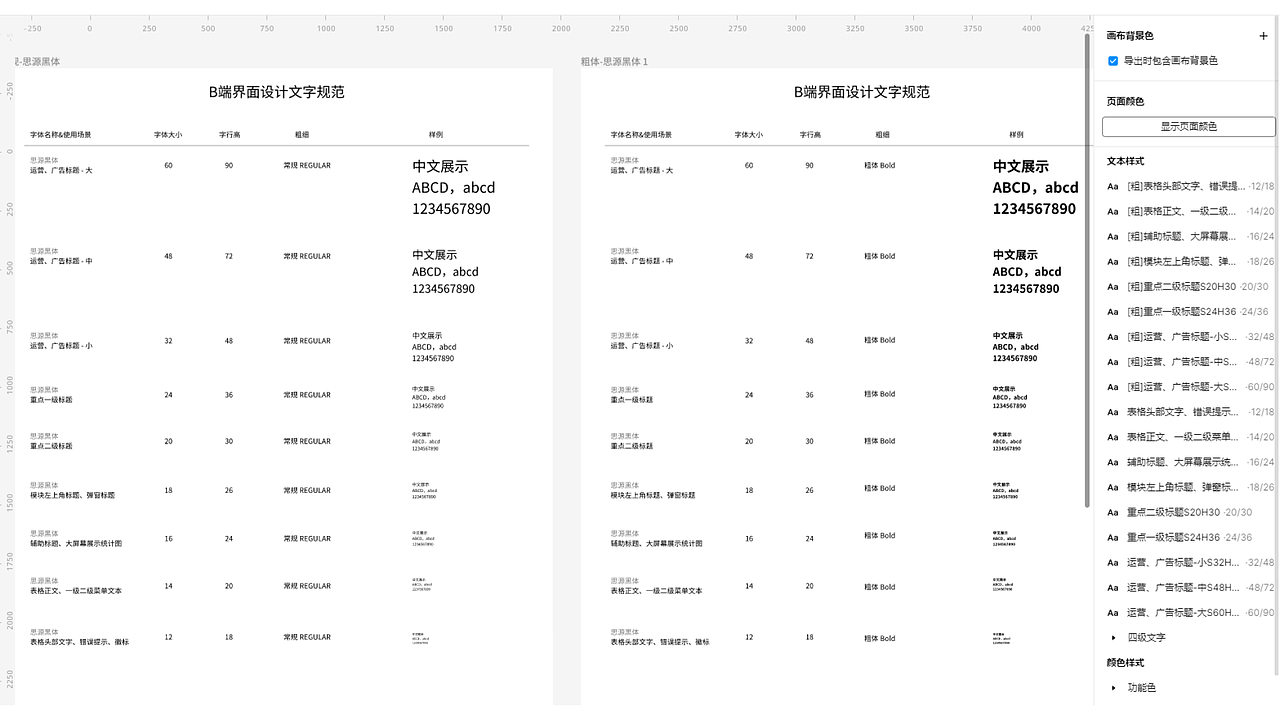Click the 显示页面颜色 button
Viewport: 1280px width, 720px height.
coord(1188,126)
